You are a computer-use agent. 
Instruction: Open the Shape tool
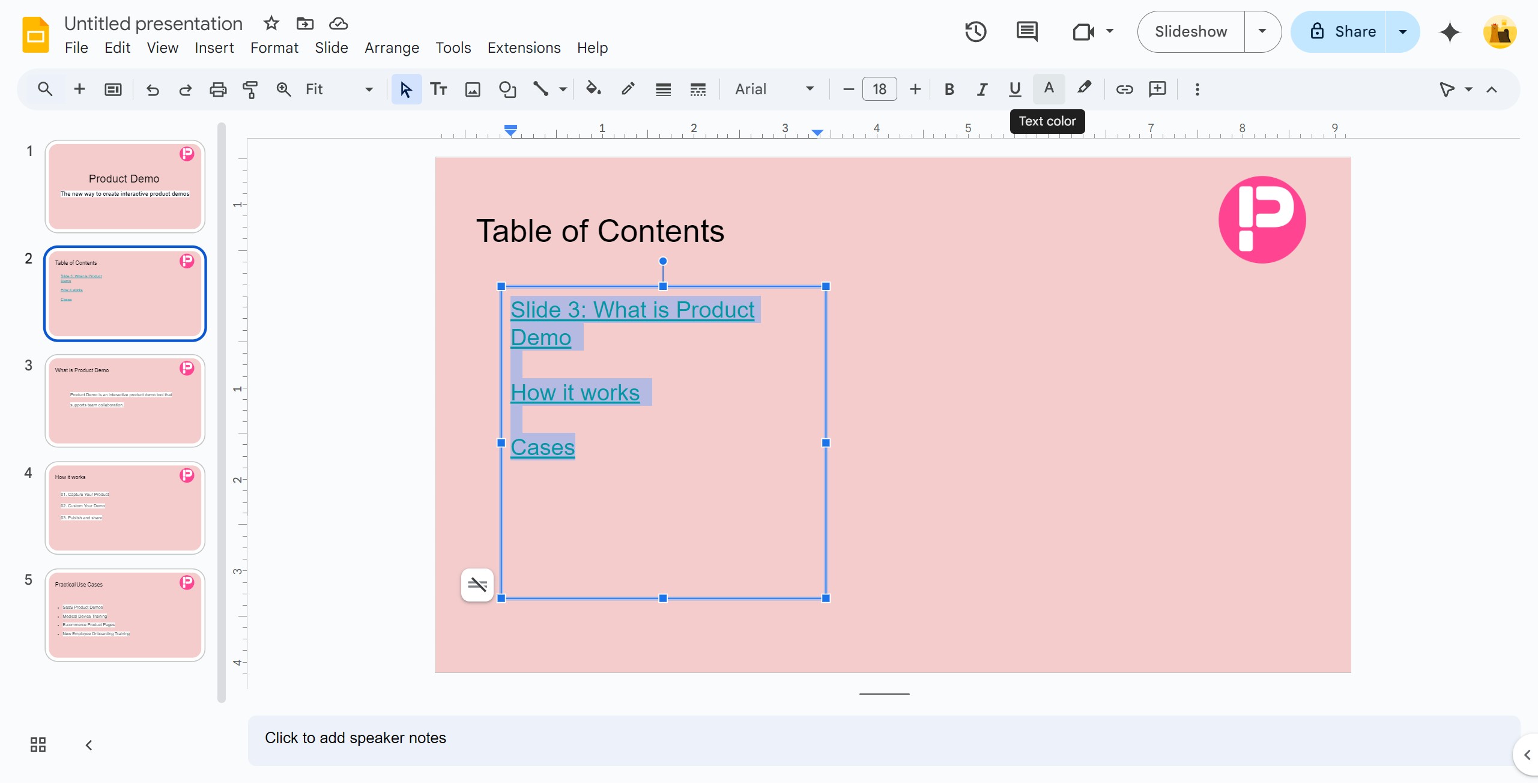[507, 89]
